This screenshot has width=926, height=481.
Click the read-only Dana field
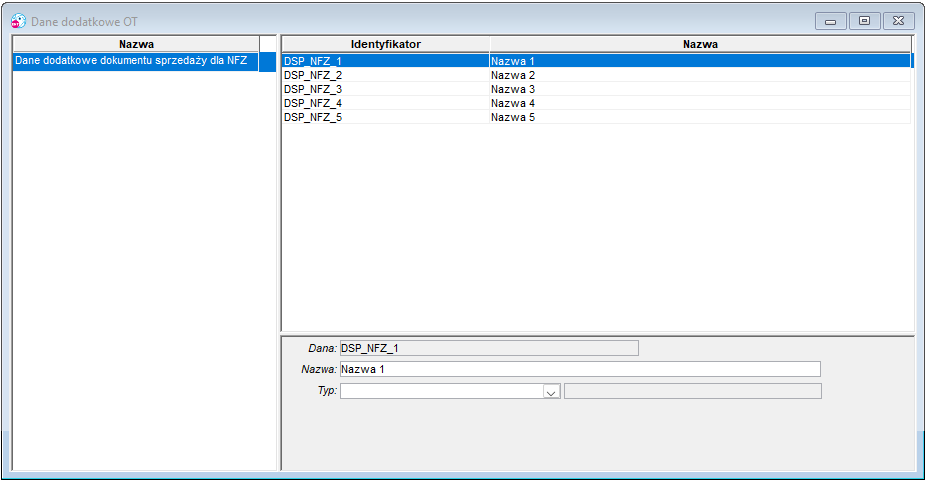point(489,348)
